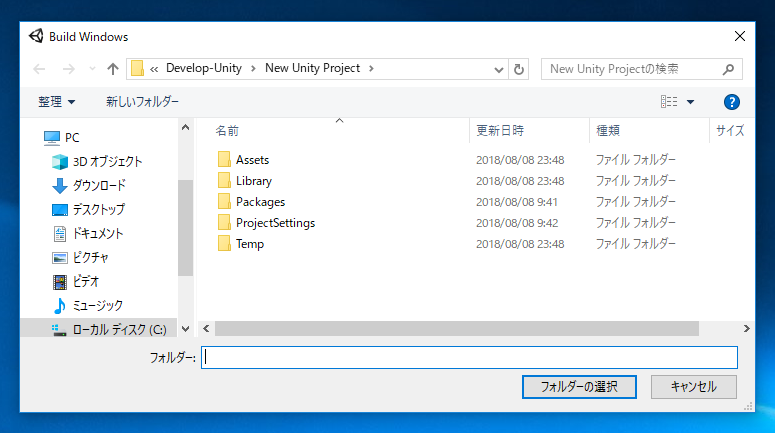The image size is (775, 433).
Task: Click the ProjectSettings folder icon
Action: (x=224, y=222)
